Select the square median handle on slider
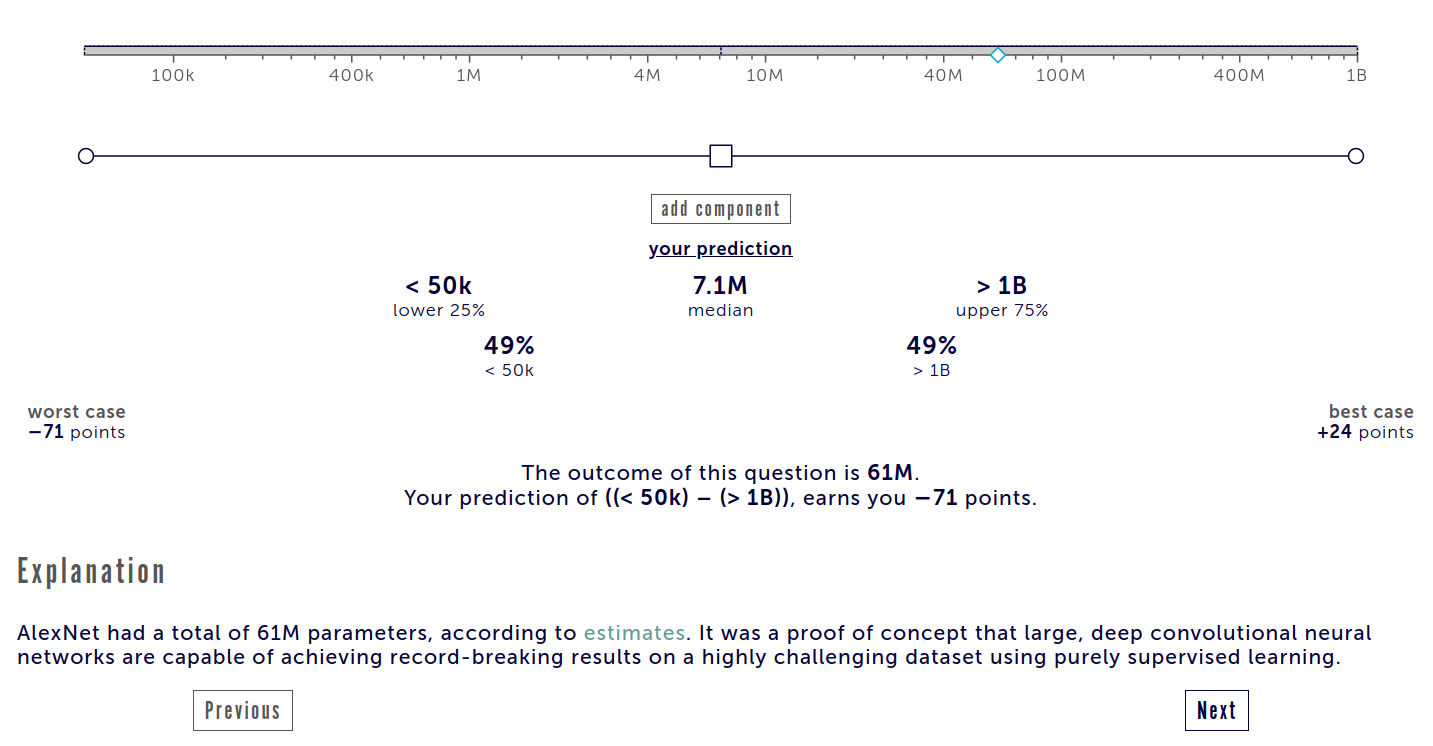 pos(721,156)
